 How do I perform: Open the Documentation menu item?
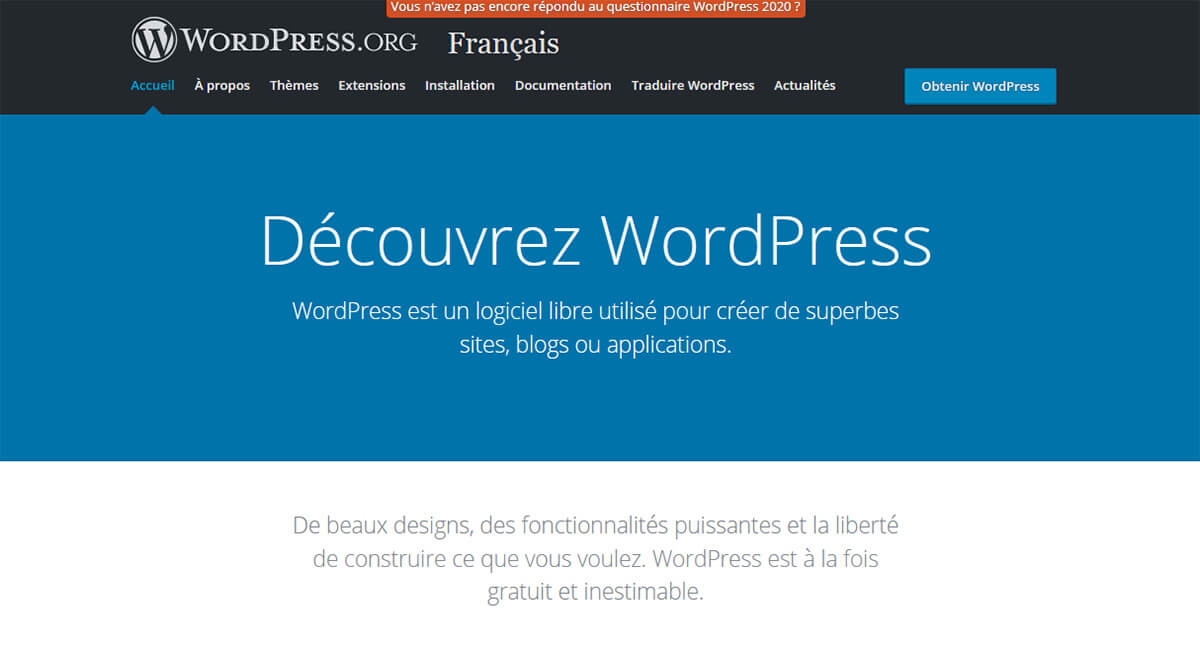[563, 86]
